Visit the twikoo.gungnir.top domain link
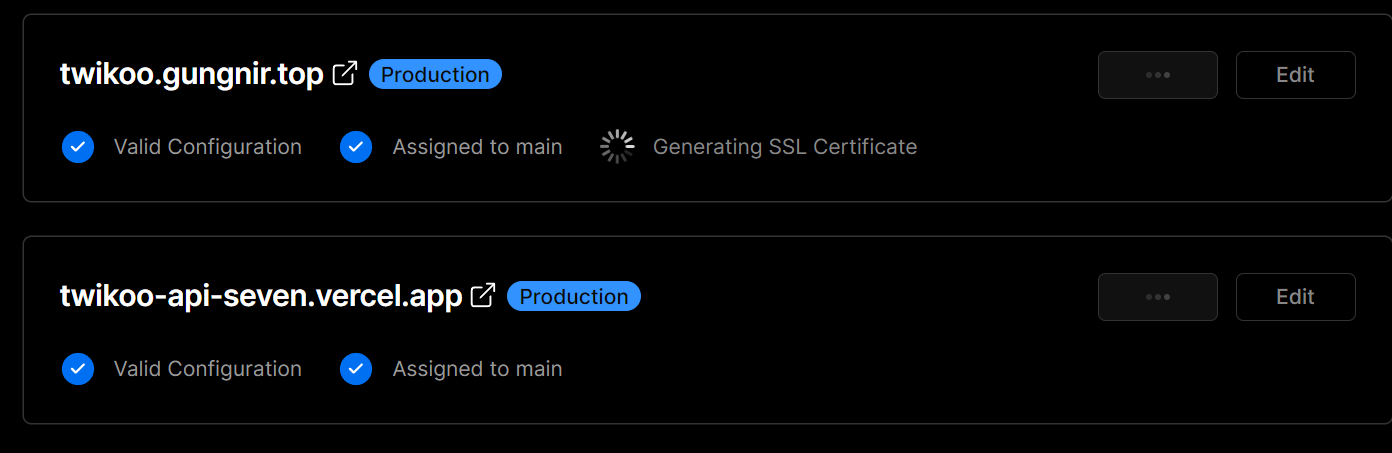Screen dimensions: 1392x453 tap(192, 75)
